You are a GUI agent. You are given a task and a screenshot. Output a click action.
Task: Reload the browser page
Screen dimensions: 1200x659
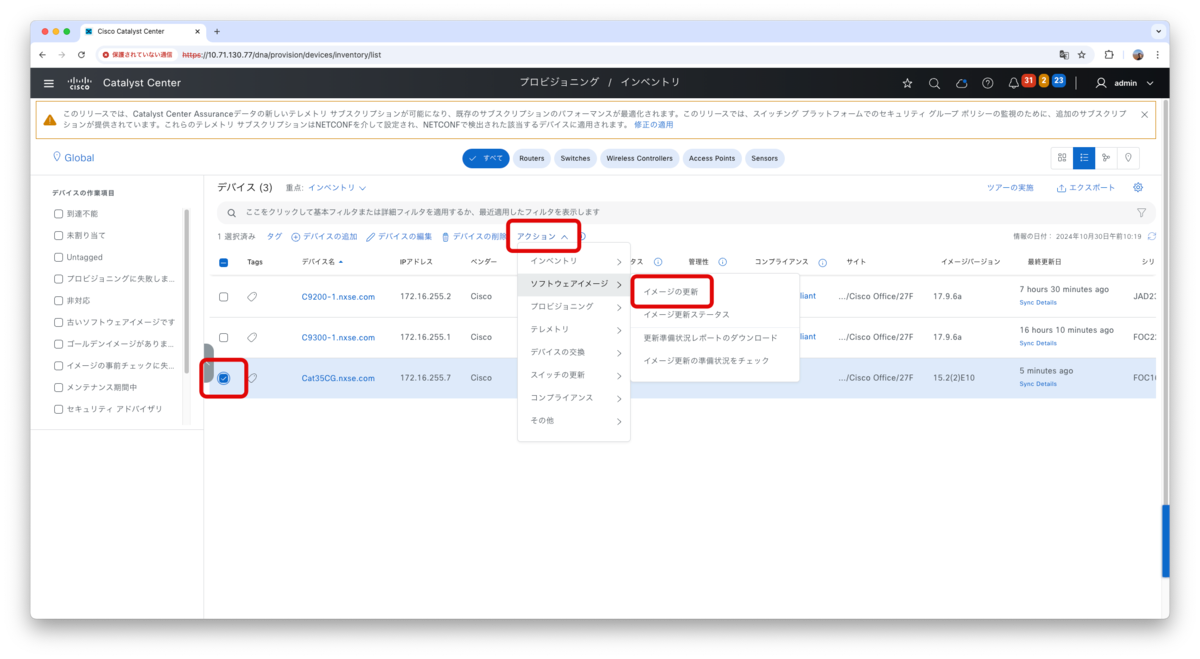pyautogui.click(x=81, y=54)
